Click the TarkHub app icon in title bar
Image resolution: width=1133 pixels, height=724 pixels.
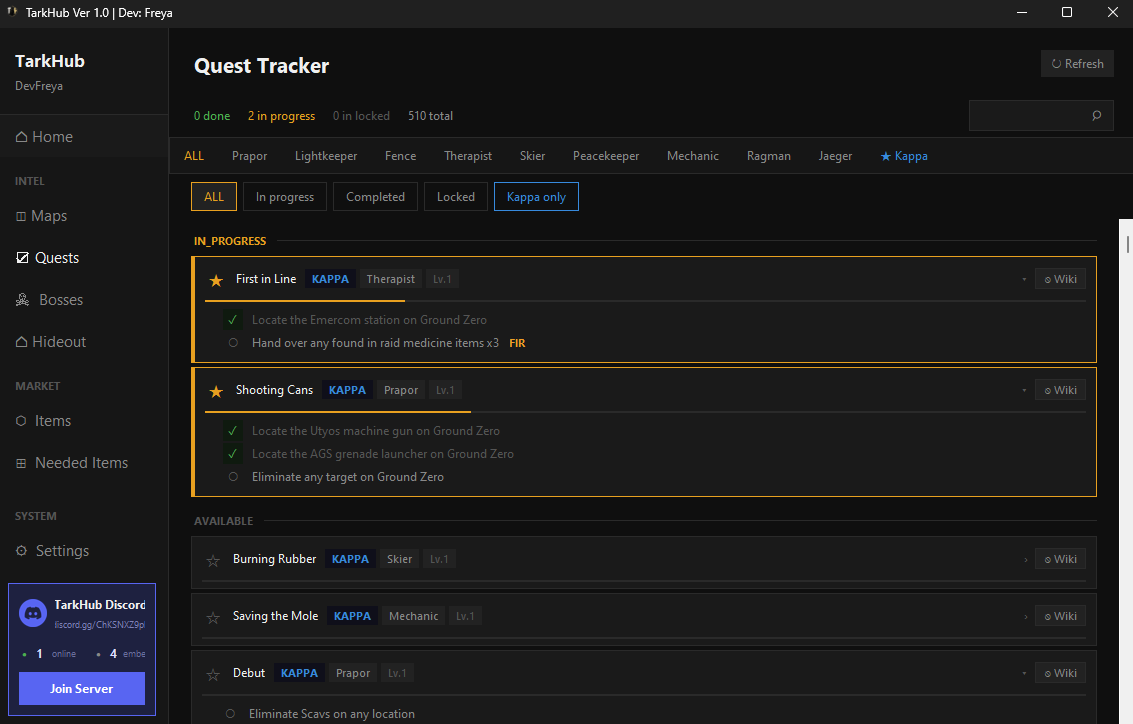(x=12, y=12)
